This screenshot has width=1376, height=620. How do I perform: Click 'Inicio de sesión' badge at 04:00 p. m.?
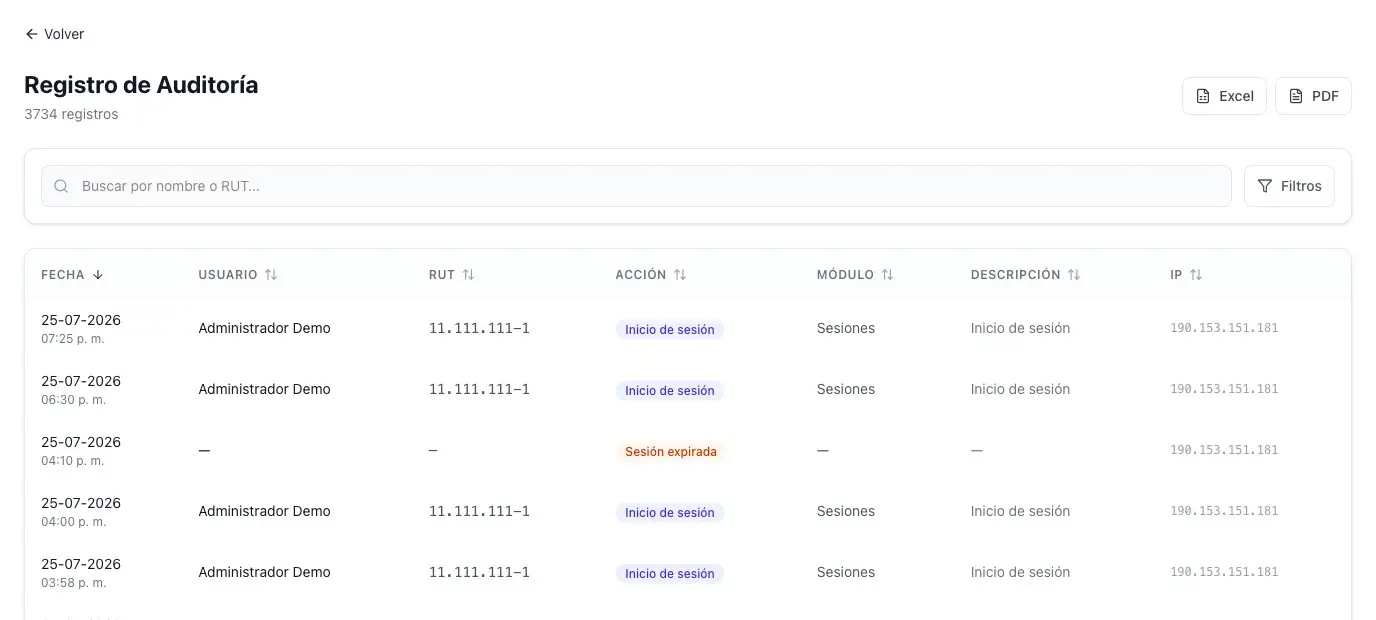coord(670,512)
